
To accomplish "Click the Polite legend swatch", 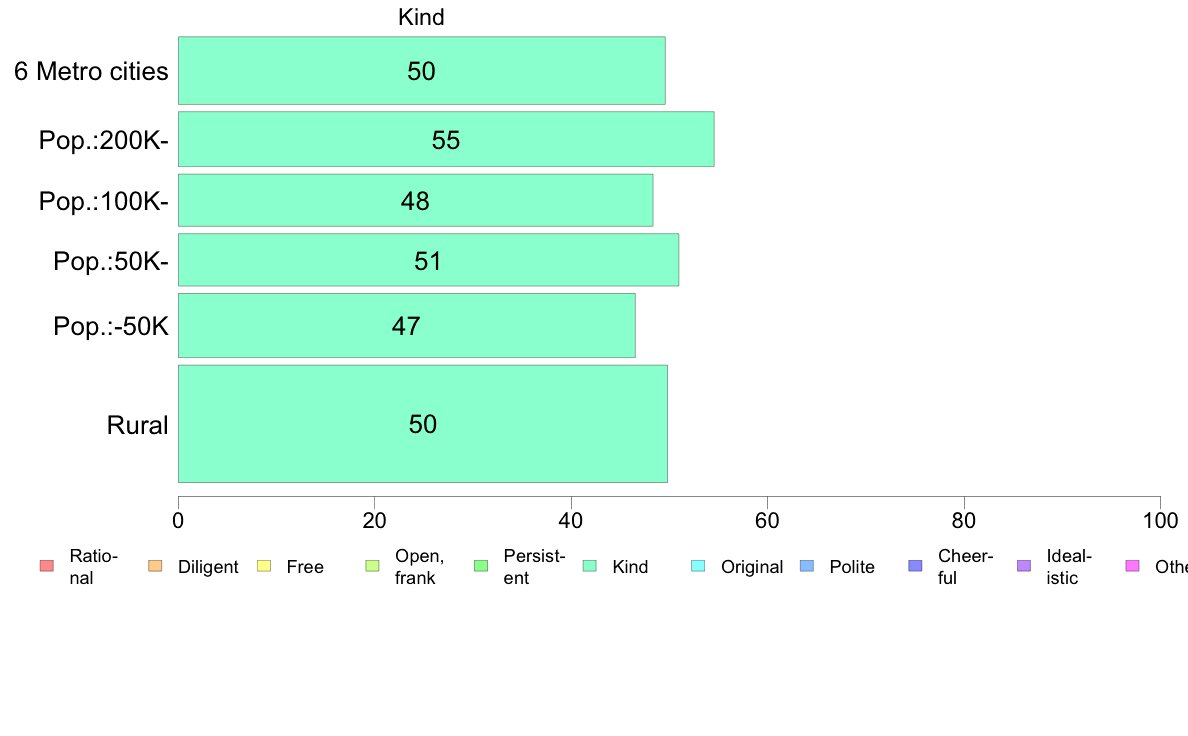I will pos(807,566).
